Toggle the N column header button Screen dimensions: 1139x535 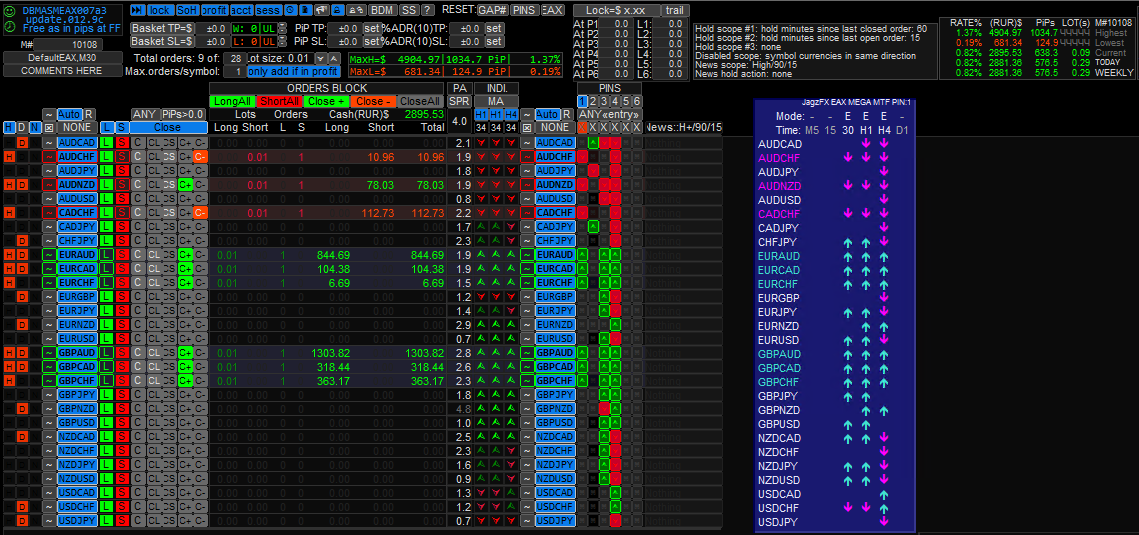(35, 127)
